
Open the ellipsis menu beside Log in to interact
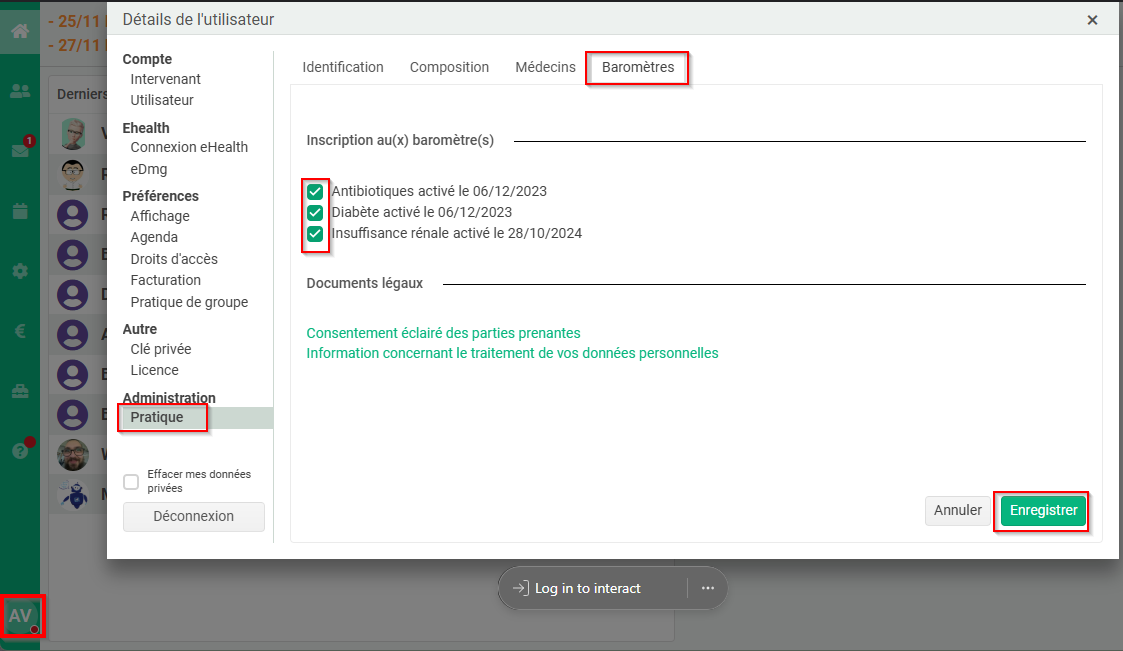click(x=708, y=588)
